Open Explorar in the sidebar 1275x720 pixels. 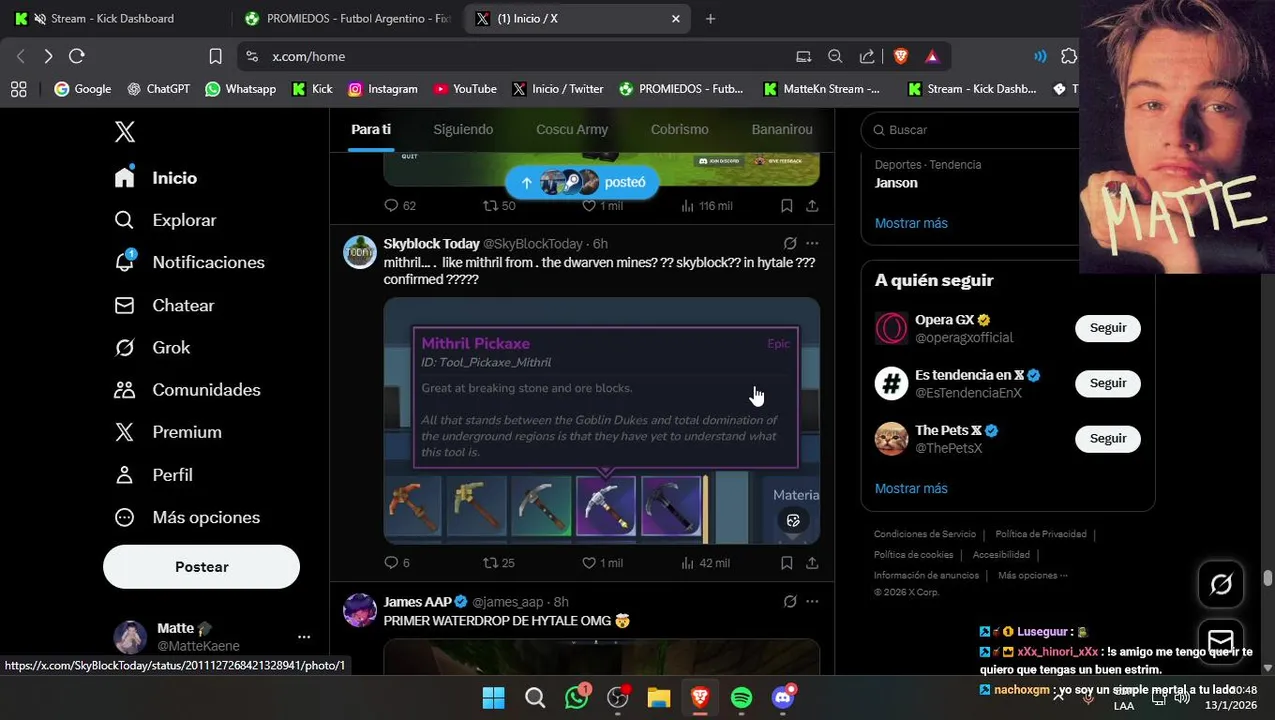[165, 220]
